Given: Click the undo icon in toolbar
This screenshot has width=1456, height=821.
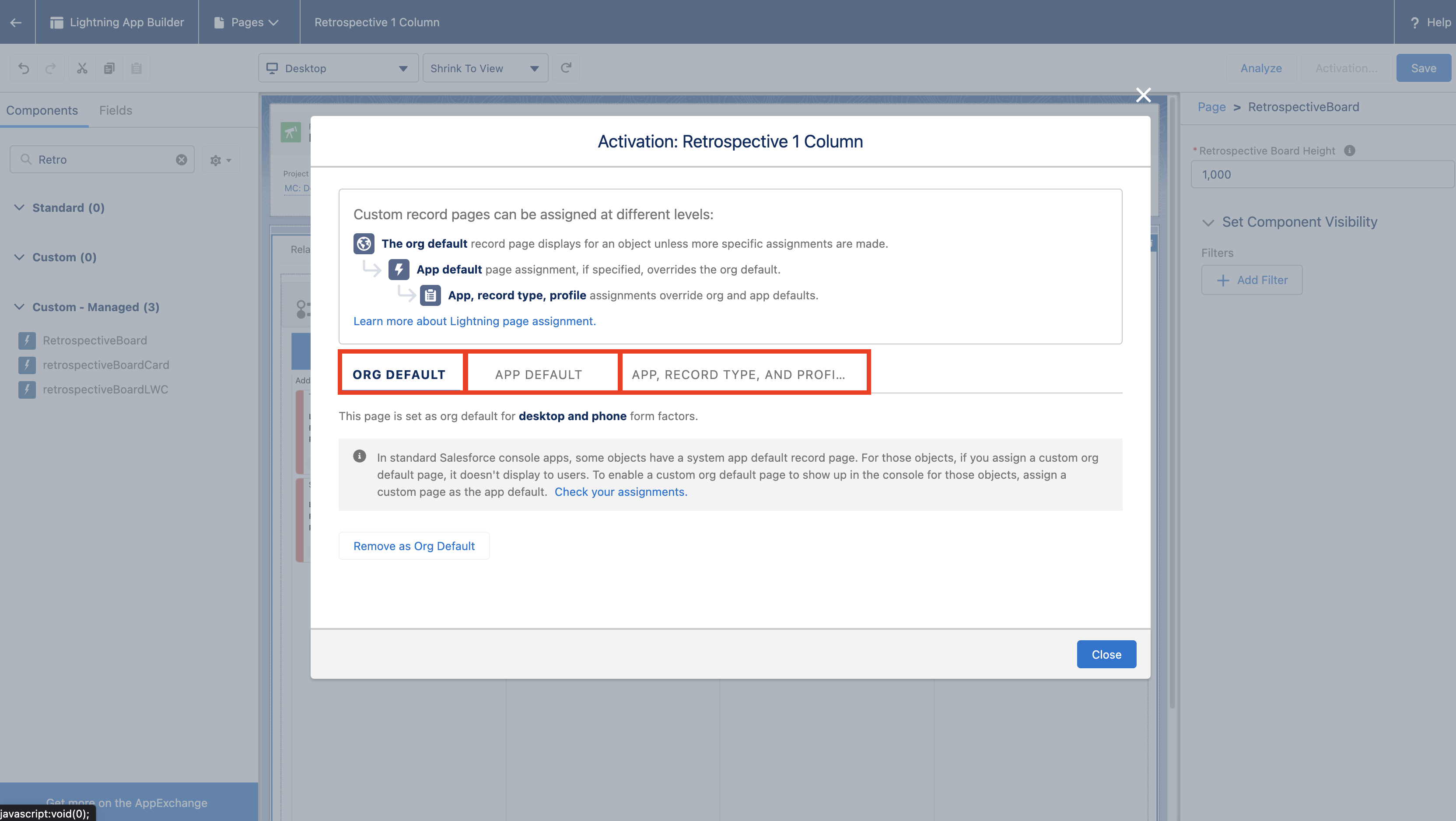Looking at the screenshot, I should pyautogui.click(x=24, y=68).
